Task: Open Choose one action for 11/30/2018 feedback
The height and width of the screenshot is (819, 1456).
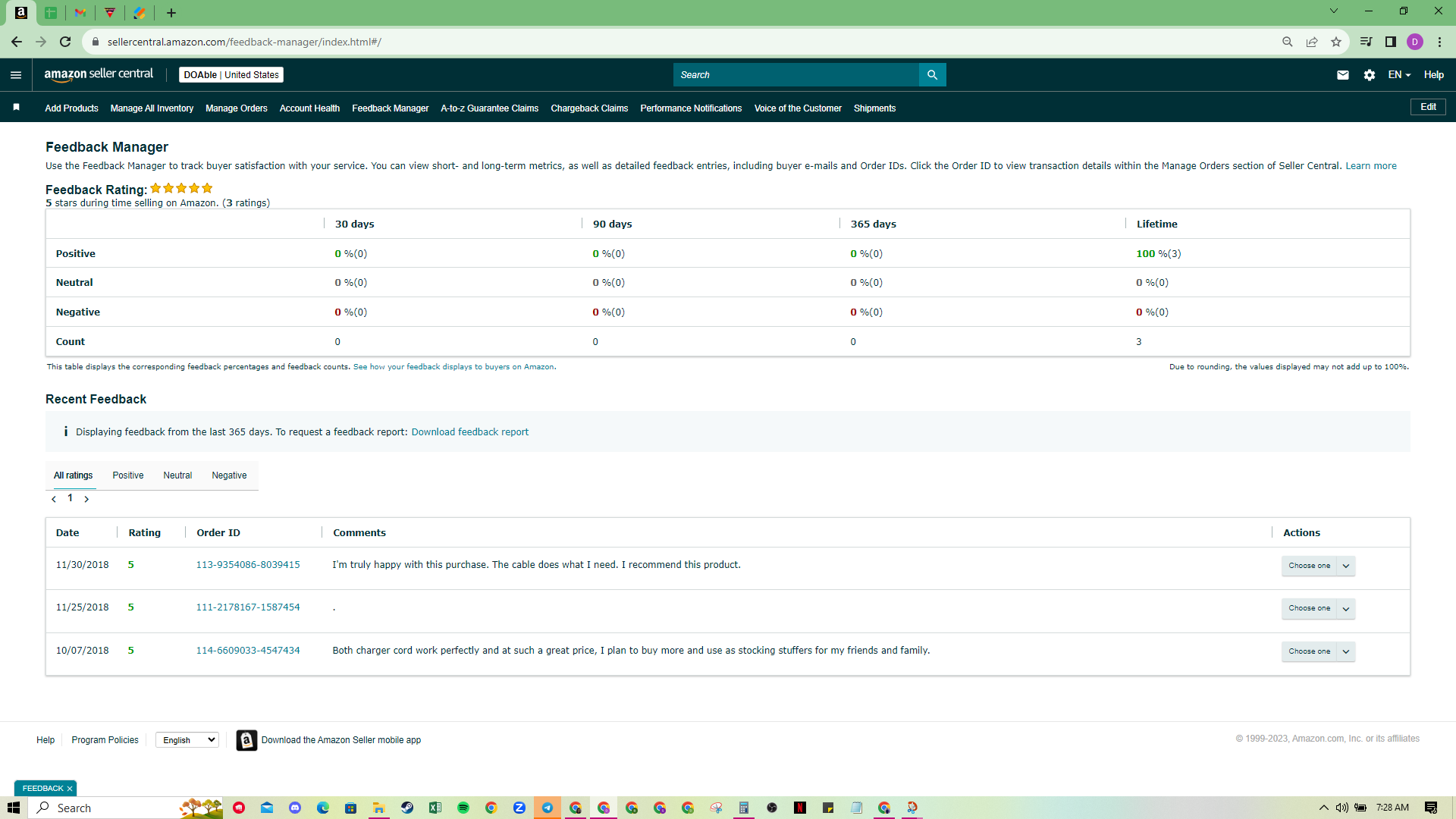Action: click(x=1318, y=566)
